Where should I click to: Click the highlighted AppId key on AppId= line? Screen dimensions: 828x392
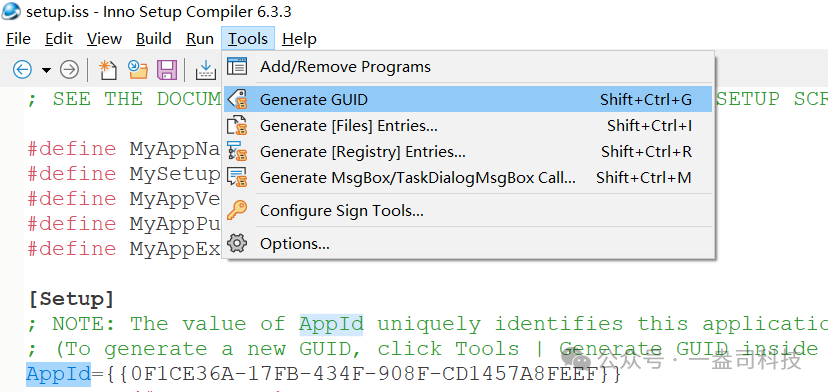pos(59,374)
